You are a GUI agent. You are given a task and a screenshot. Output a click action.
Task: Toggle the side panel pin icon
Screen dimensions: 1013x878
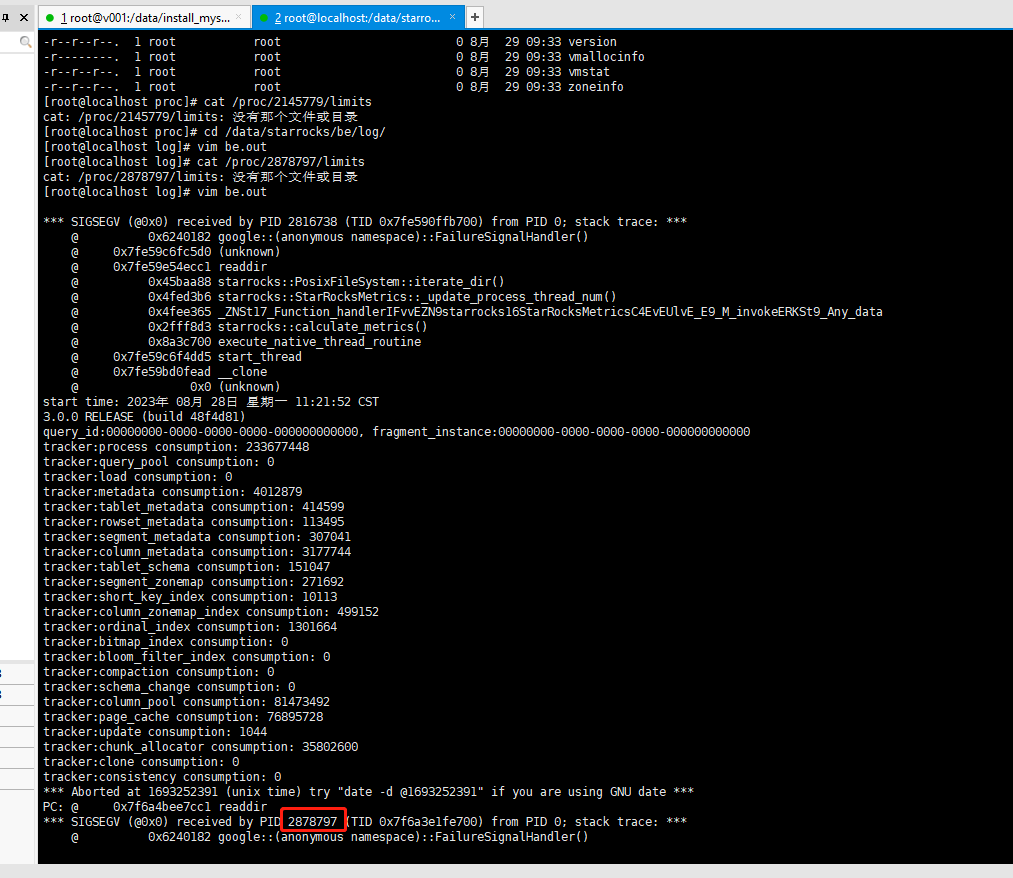pyautogui.click(x=5, y=17)
